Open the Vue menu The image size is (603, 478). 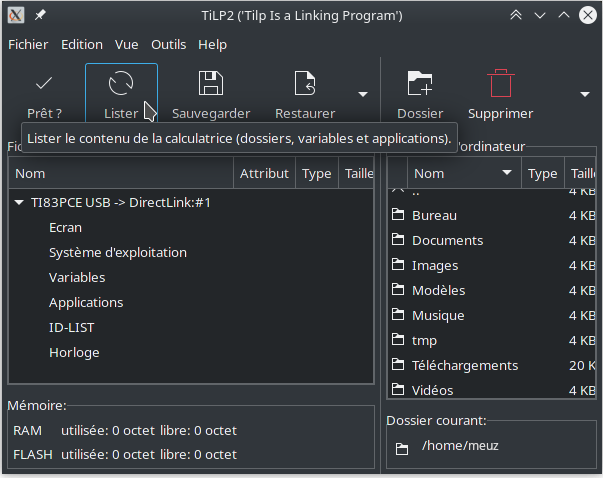pyautogui.click(x=127, y=45)
